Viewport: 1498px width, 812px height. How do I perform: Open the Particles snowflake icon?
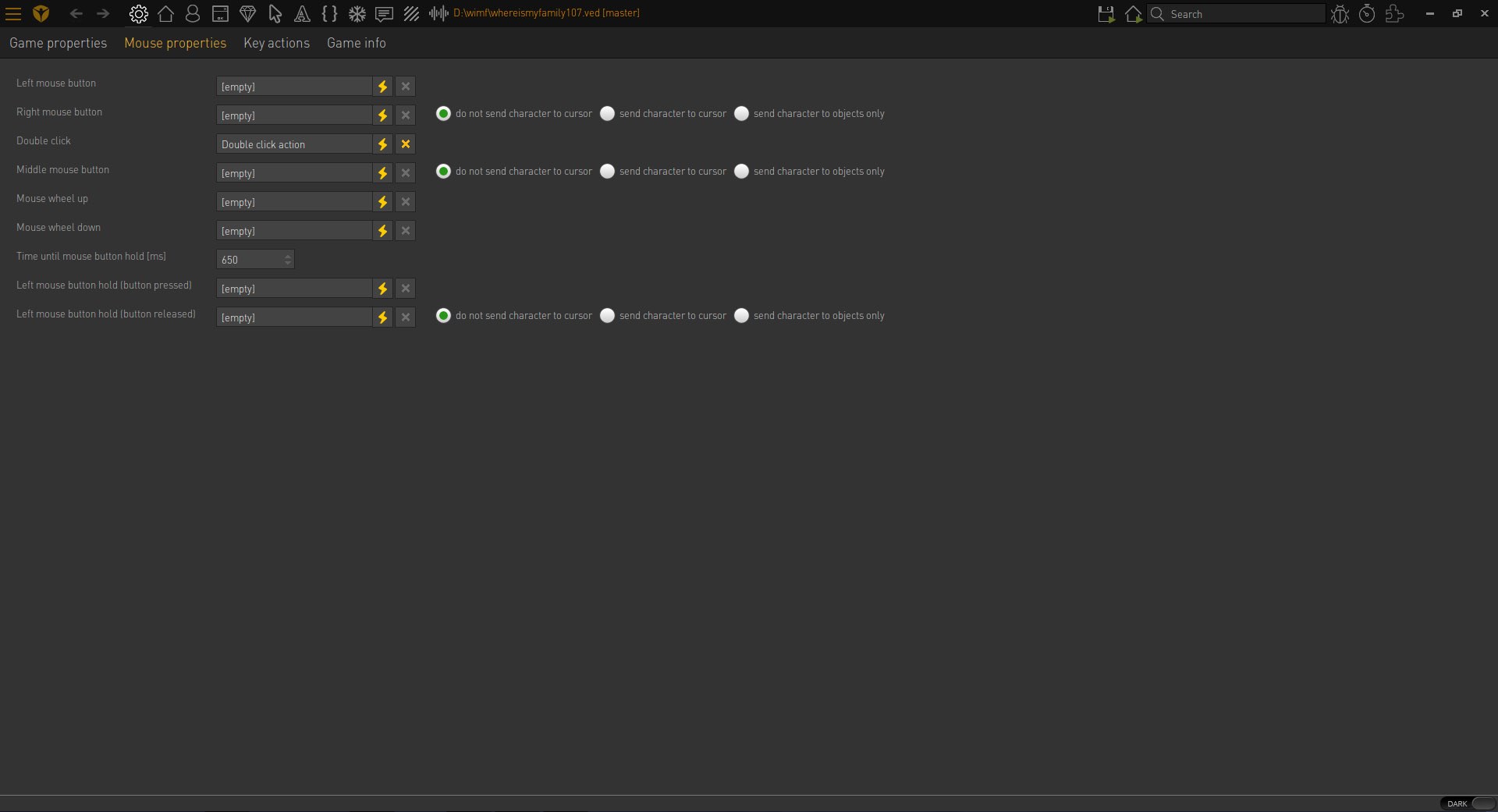(357, 14)
